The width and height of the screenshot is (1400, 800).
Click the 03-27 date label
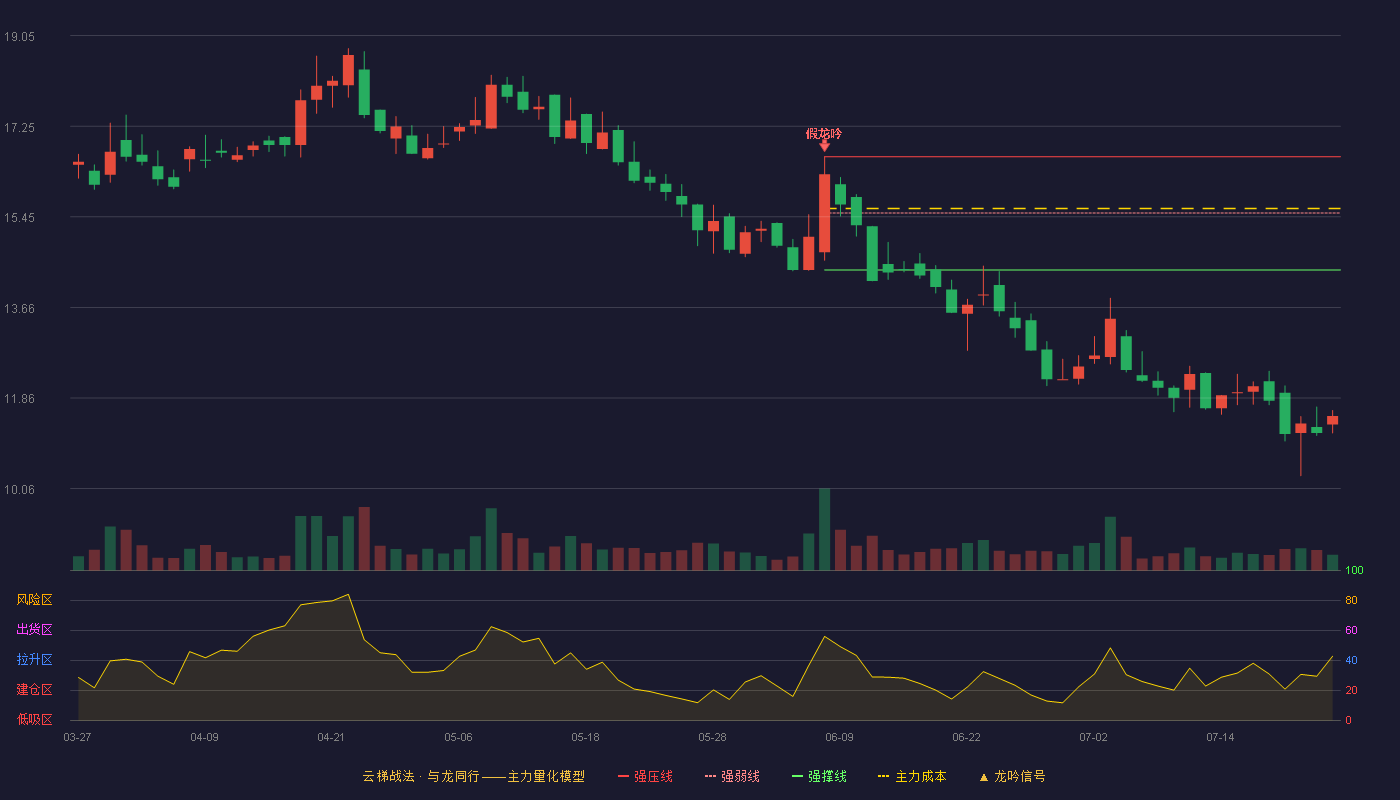point(77,737)
